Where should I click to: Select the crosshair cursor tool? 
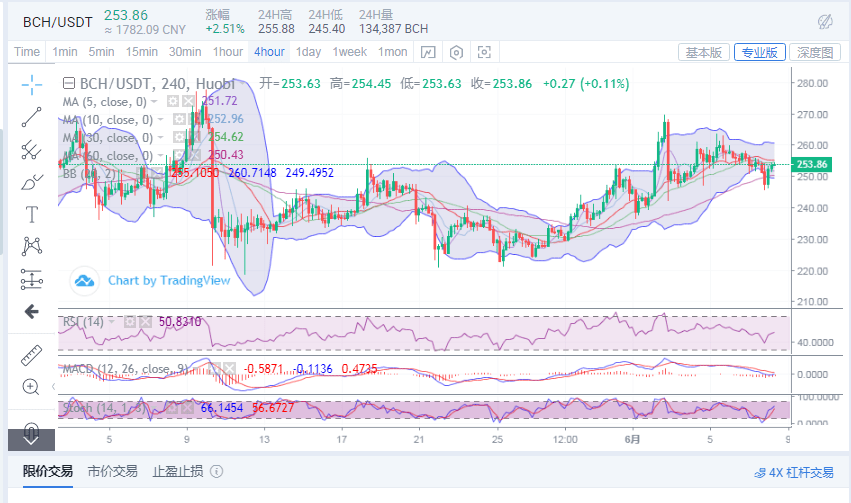pyautogui.click(x=31, y=84)
